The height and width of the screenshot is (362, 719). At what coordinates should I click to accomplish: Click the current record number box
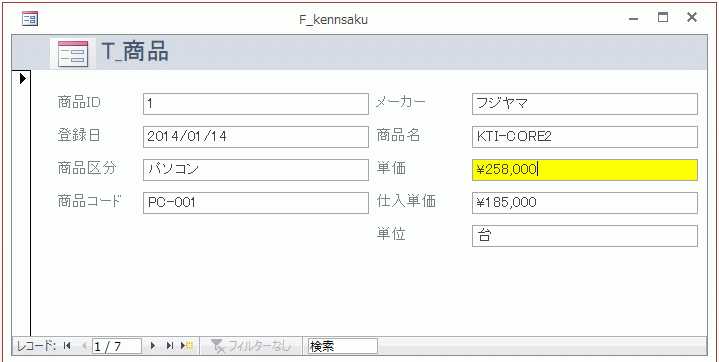(x=116, y=346)
